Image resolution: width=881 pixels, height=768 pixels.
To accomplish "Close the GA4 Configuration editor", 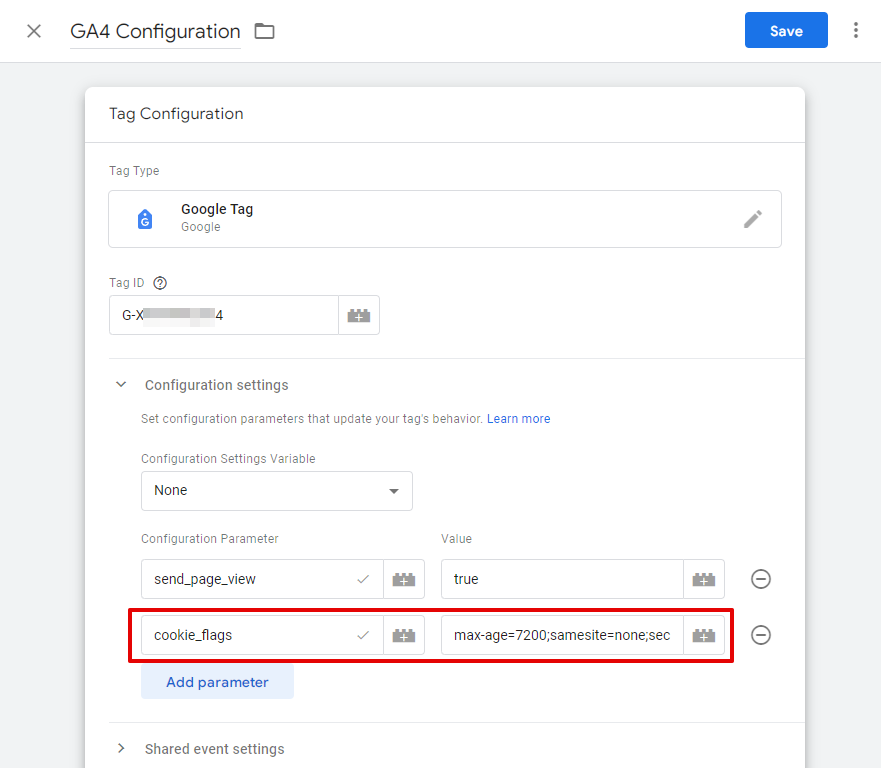I will (33, 31).
